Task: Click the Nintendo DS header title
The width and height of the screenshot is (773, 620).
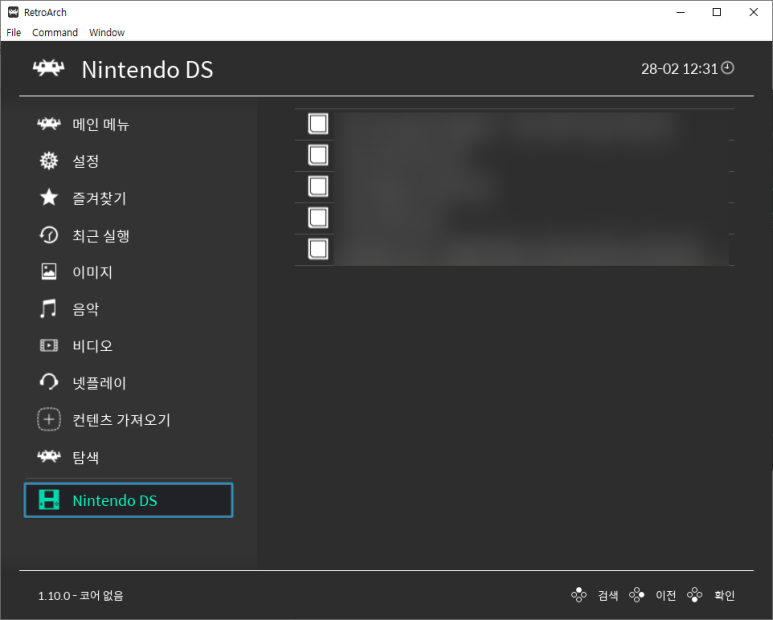Action: click(x=147, y=69)
